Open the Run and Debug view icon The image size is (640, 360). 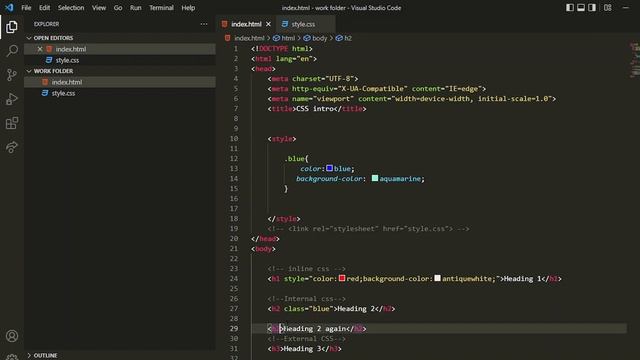point(12,99)
